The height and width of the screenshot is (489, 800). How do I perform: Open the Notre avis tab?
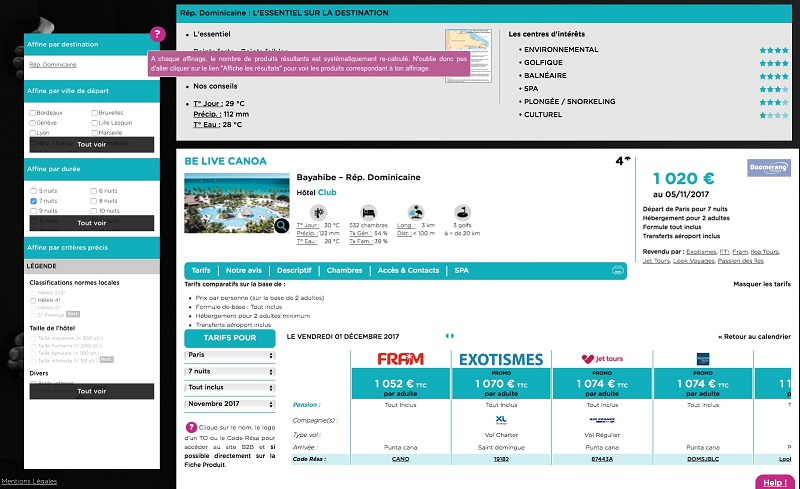click(244, 271)
